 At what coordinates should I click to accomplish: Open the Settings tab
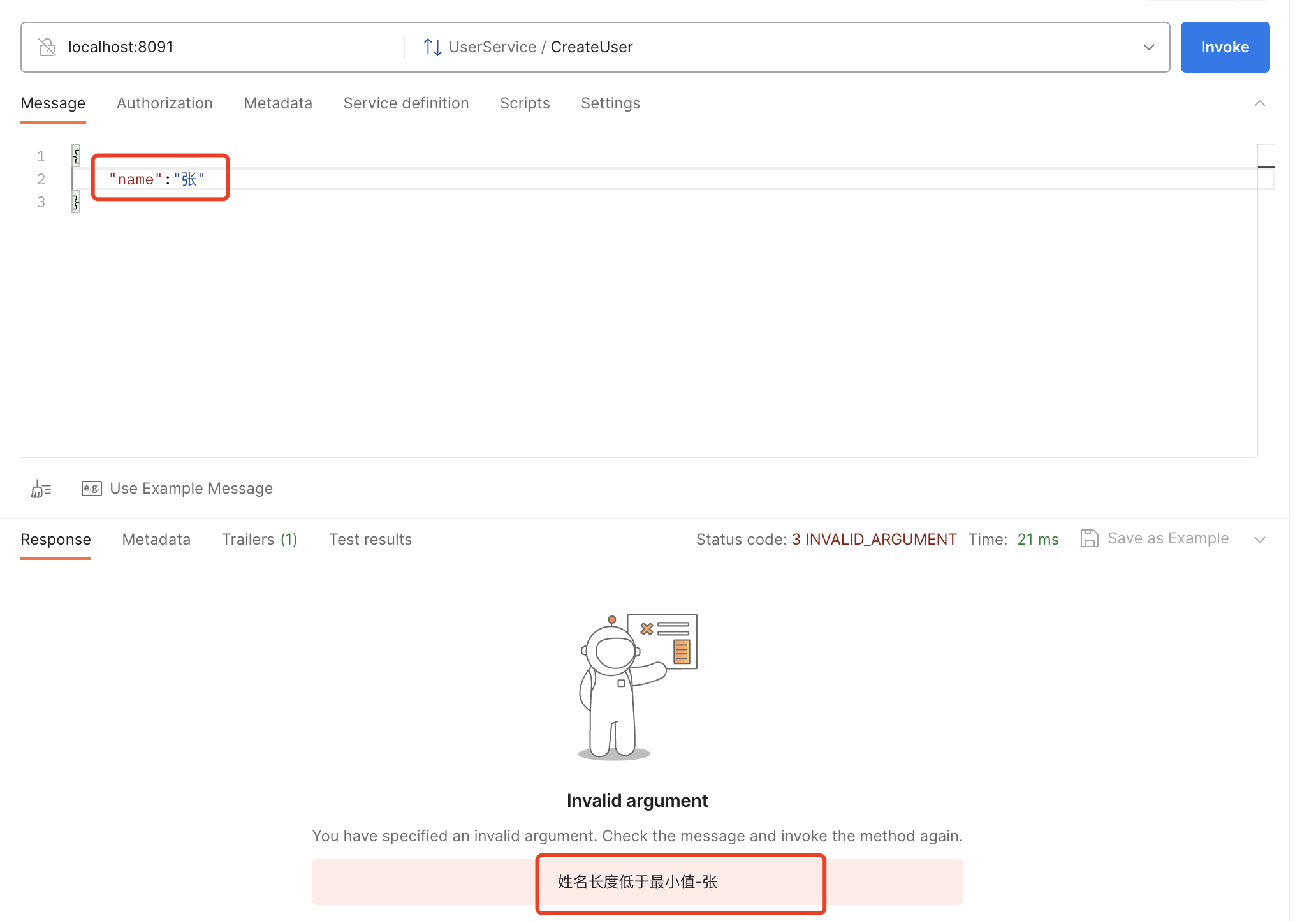610,103
